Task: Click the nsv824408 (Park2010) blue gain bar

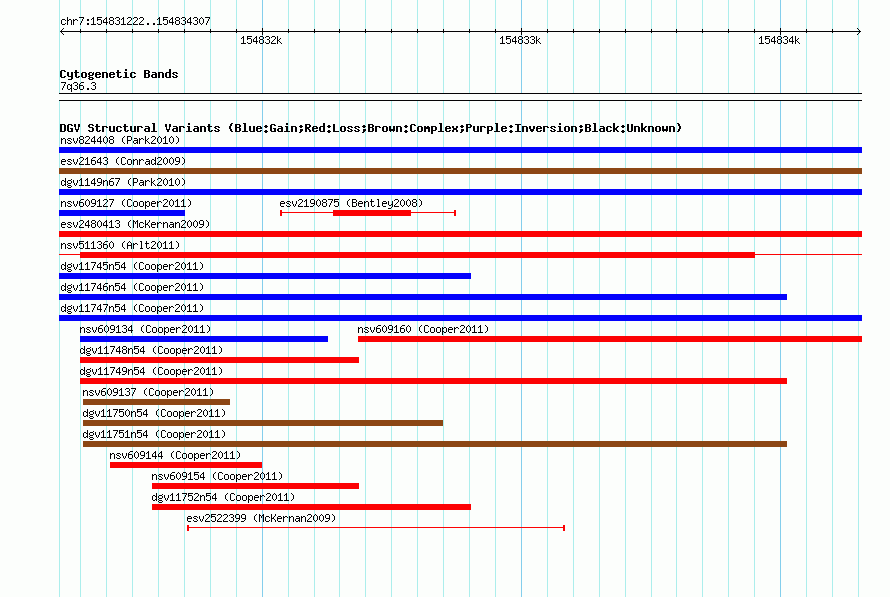Action: 460,150
